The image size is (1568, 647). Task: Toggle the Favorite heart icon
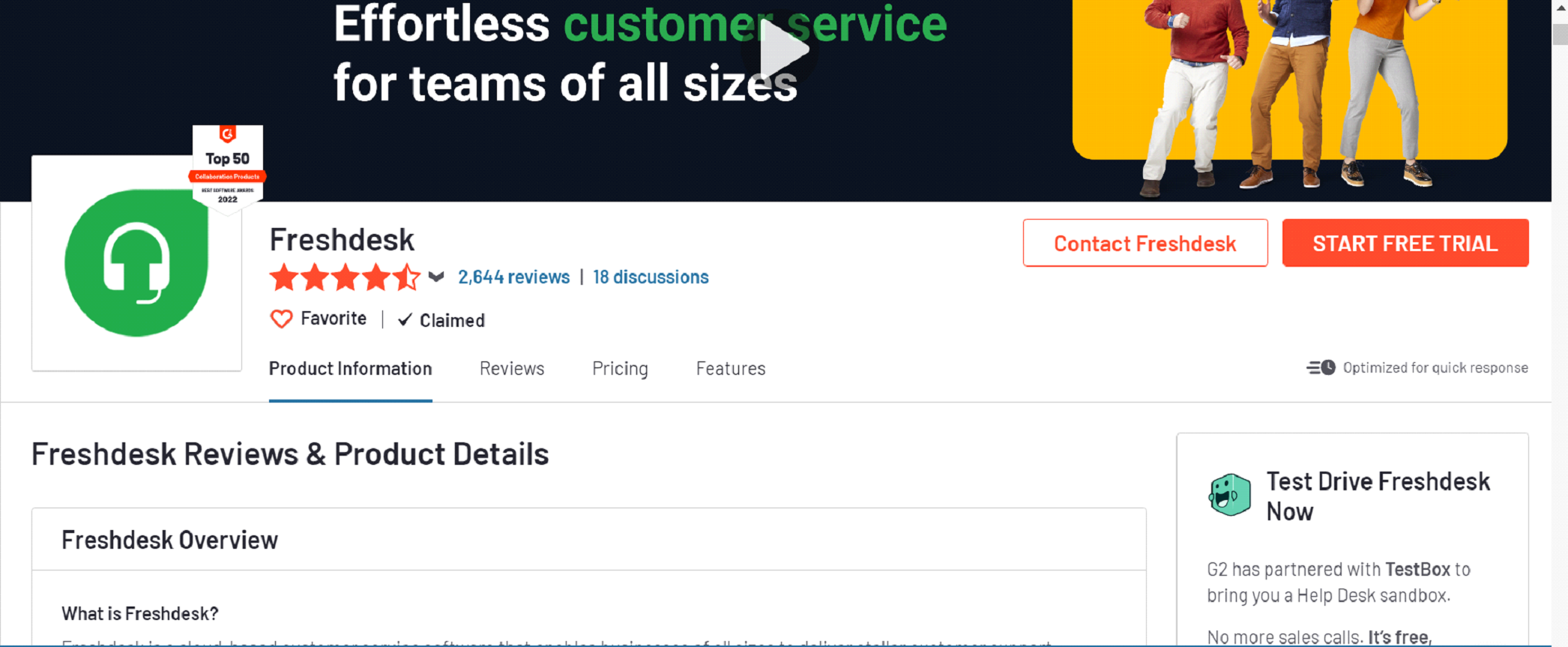pyautogui.click(x=281, y=319)
